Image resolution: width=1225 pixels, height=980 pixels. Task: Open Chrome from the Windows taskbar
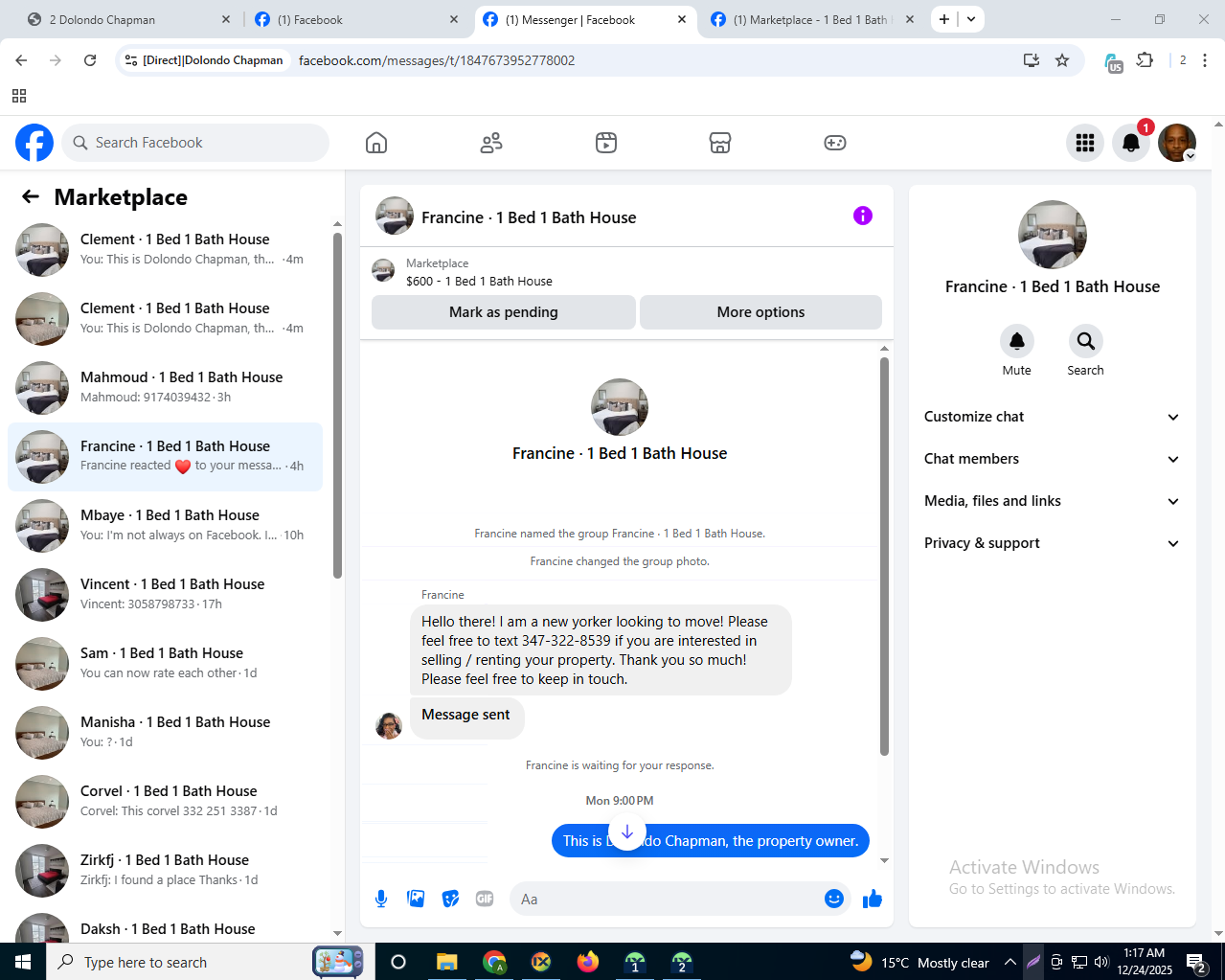click(x=494, y=962)
